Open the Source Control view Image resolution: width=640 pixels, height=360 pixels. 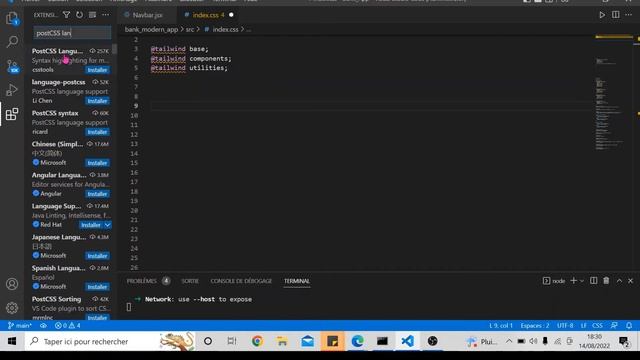[12, 66]
